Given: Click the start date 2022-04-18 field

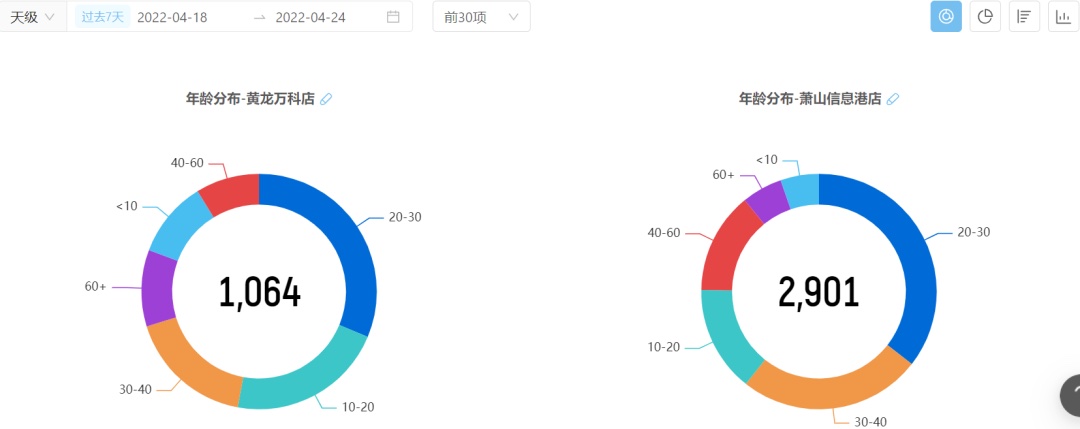Looking at the screenshot, I should (172, 17).
